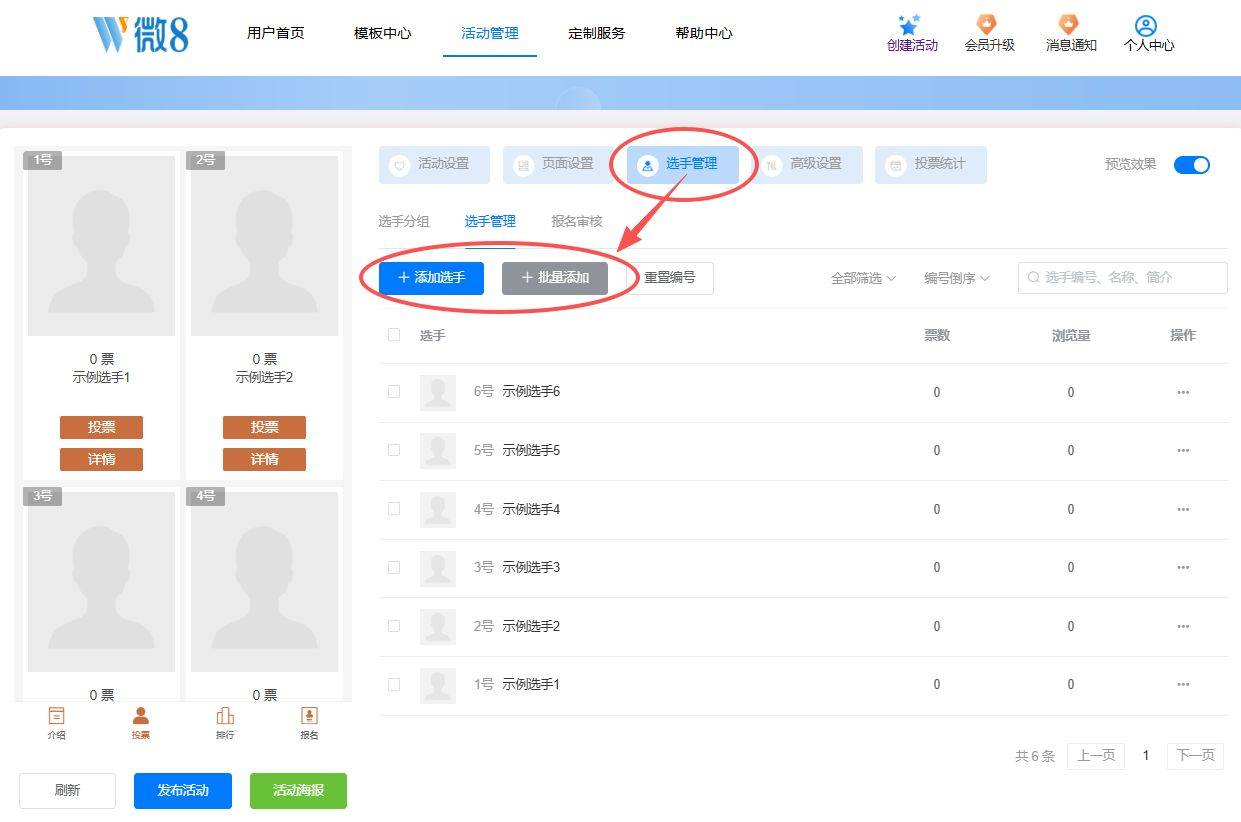
Task: Click the green 活动海报 button
Action: pyautogui.click(x=298, y=790)
